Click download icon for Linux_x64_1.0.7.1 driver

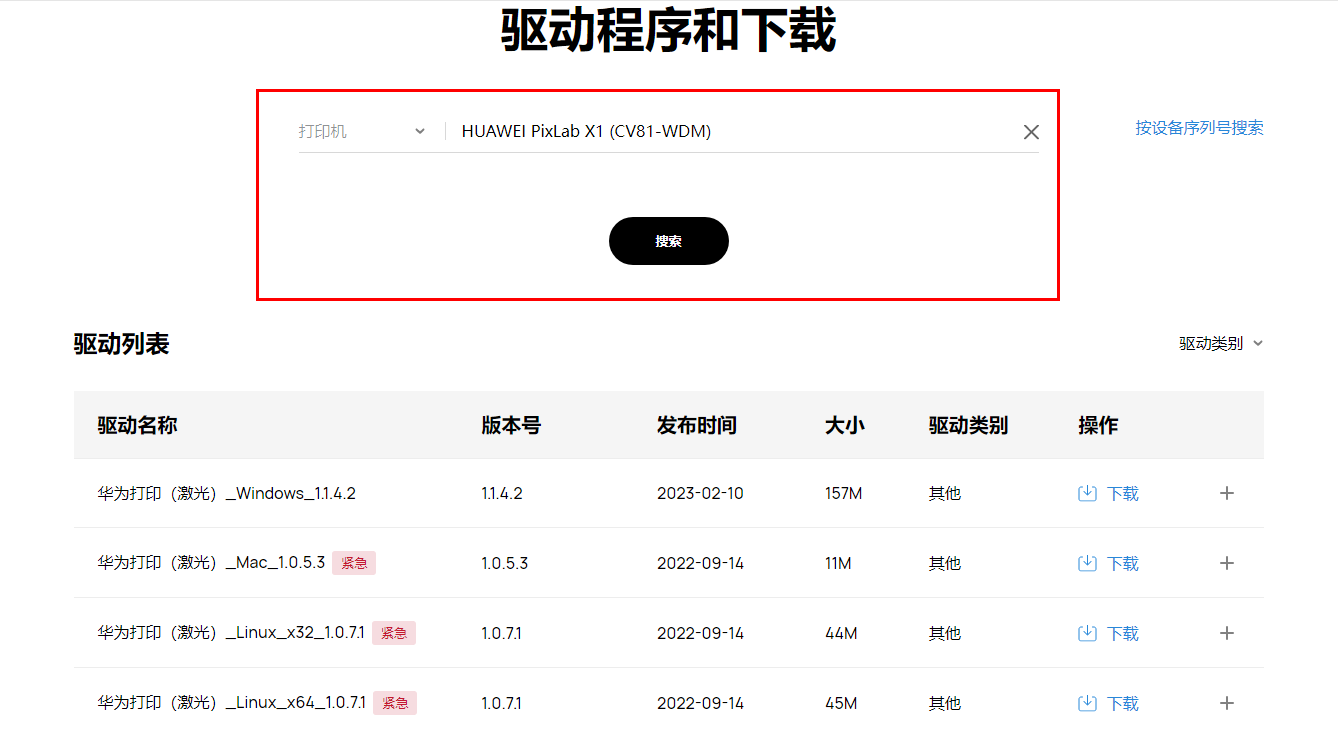point(1087,703)
